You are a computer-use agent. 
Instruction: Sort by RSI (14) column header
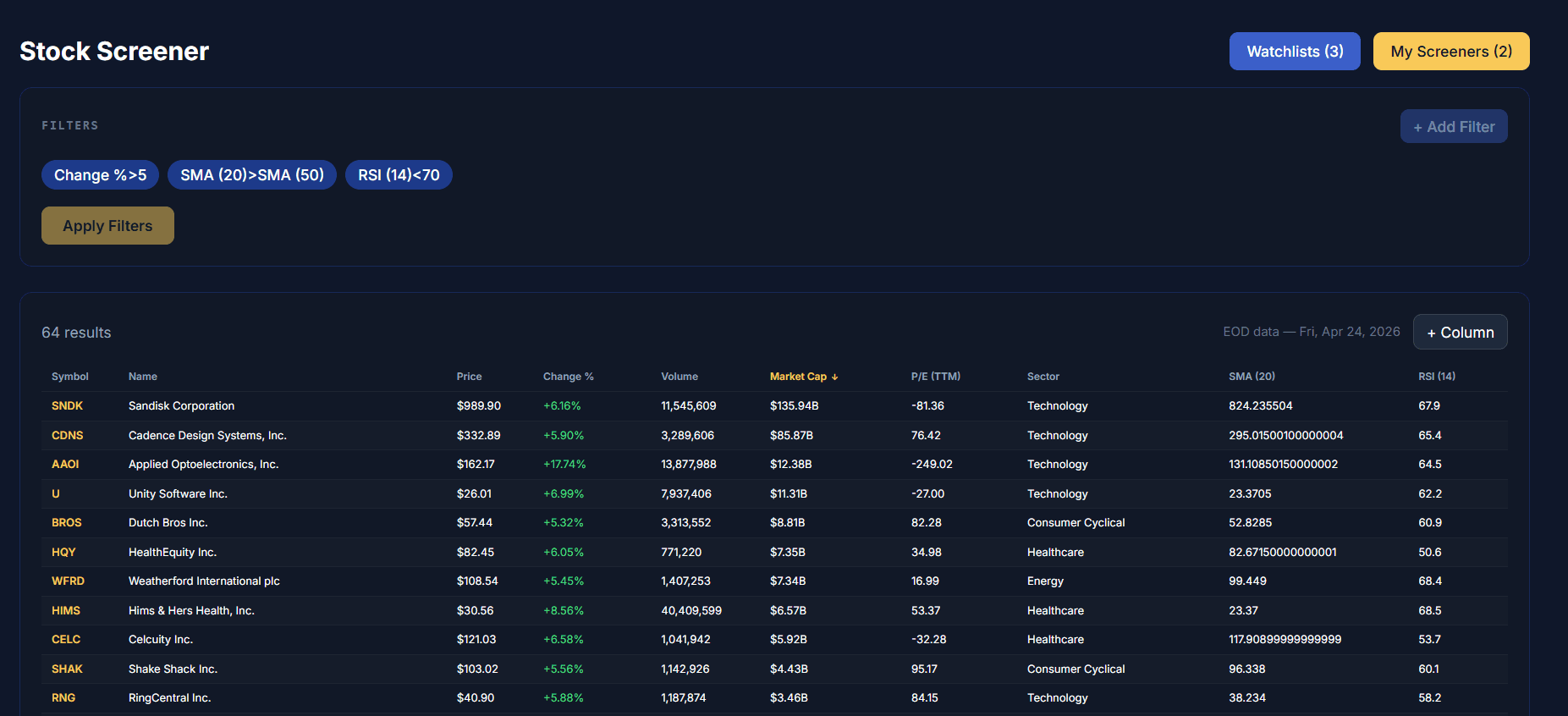coord(1437,377)
